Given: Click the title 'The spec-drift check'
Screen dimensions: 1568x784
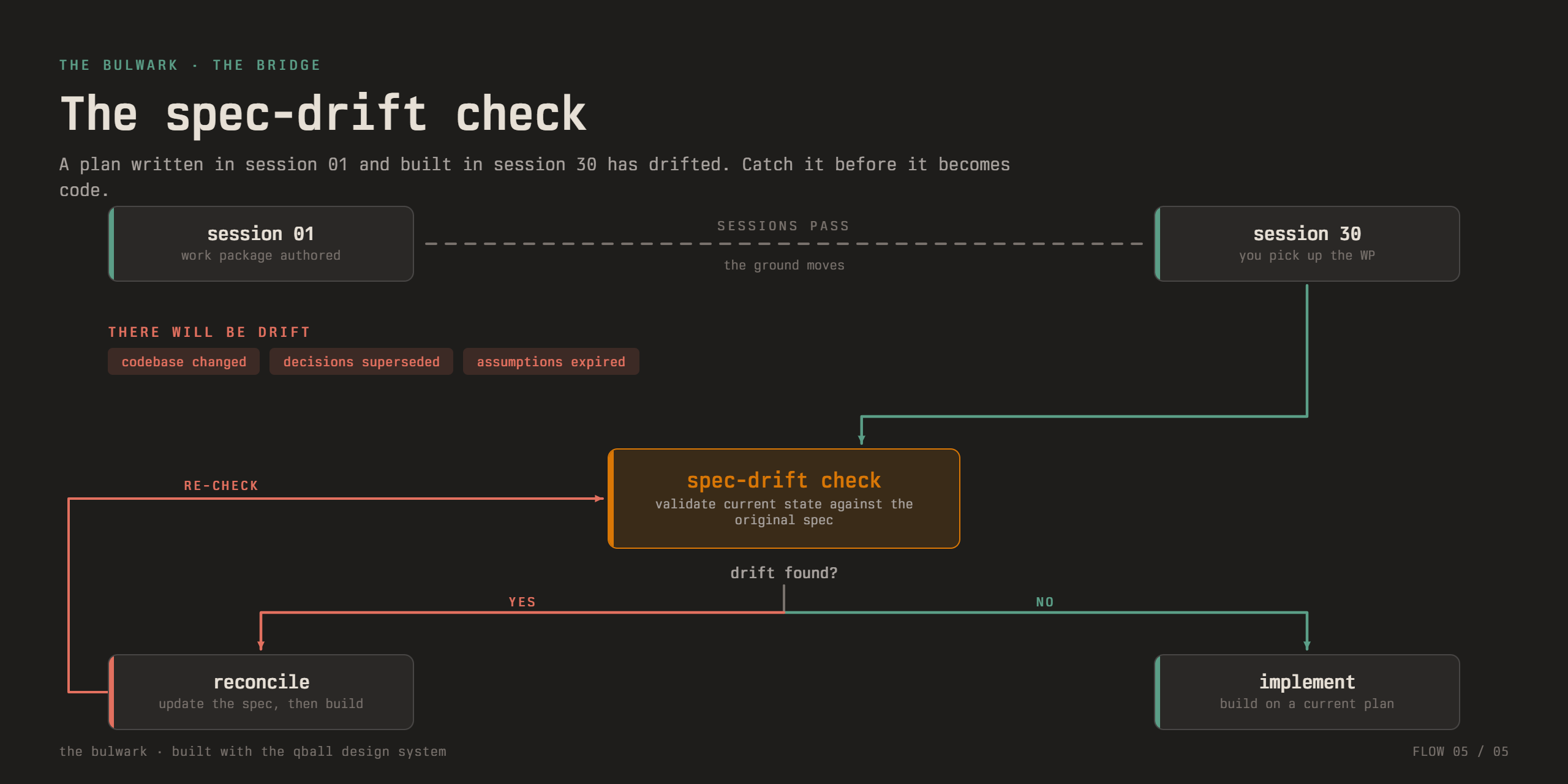Looking at the screenshot, I should pos(323,114).
